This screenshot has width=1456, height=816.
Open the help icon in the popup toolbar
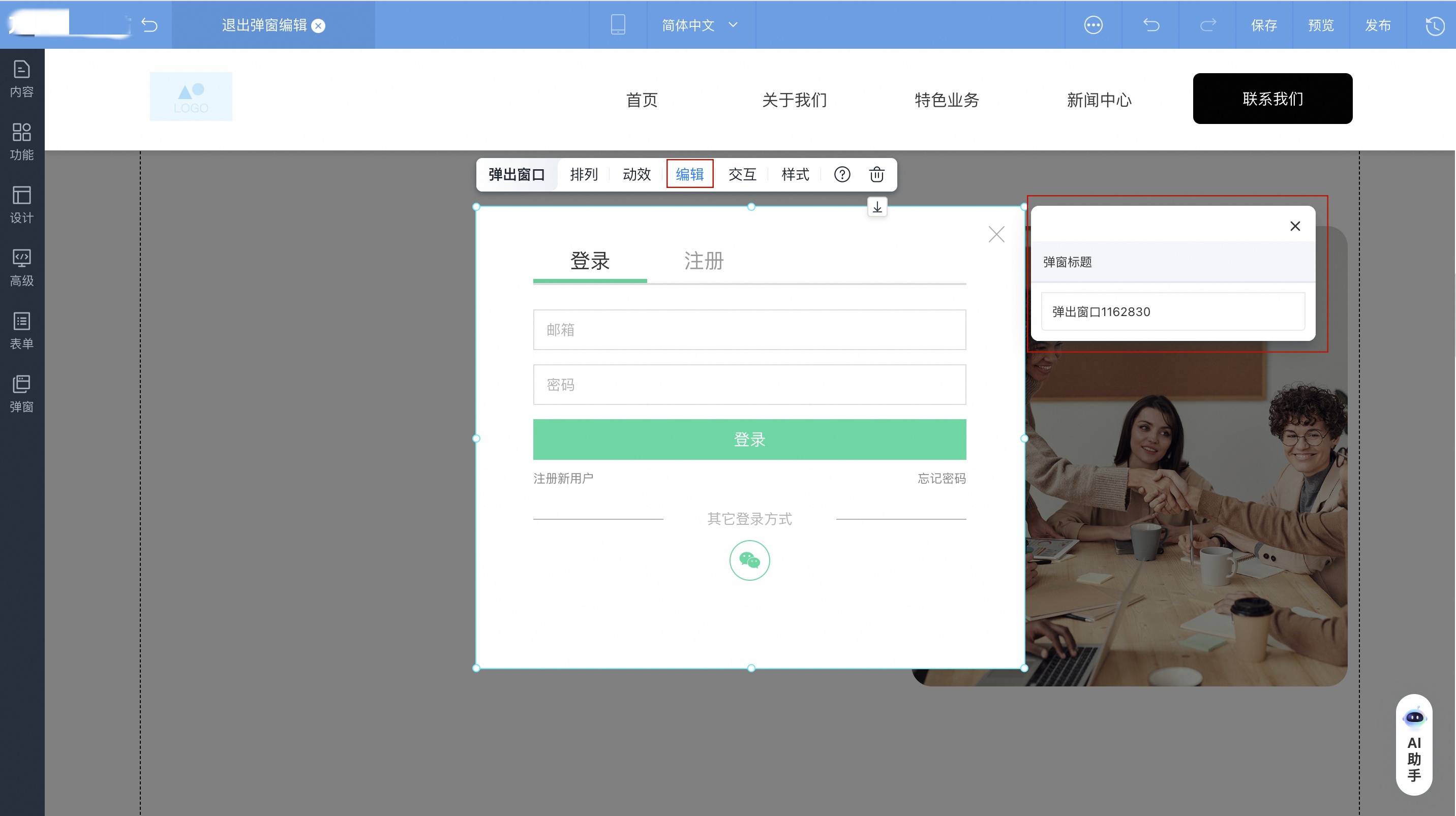[x=841, y=174]
